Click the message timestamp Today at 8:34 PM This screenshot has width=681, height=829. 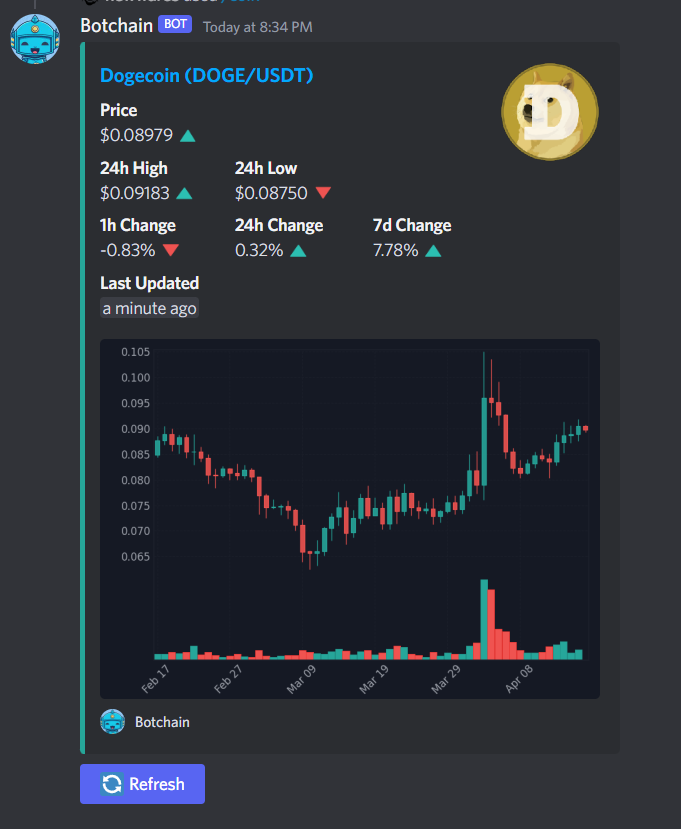[x=257, y=26]
